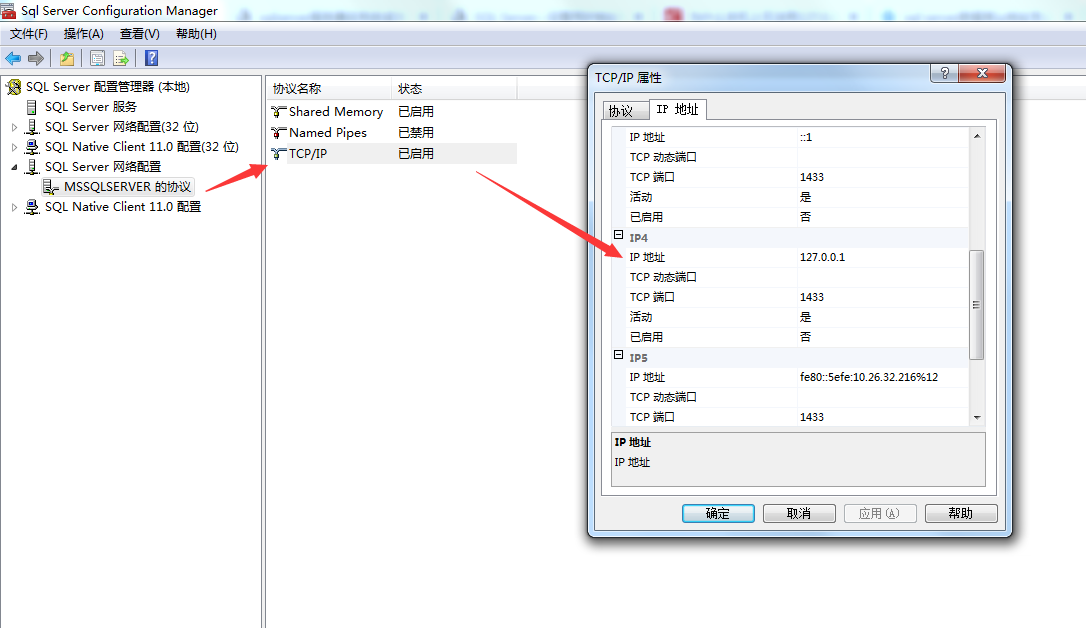Switch to the 协议 tab
This screenshot has width=1086, height=628.
coord(625,111)
